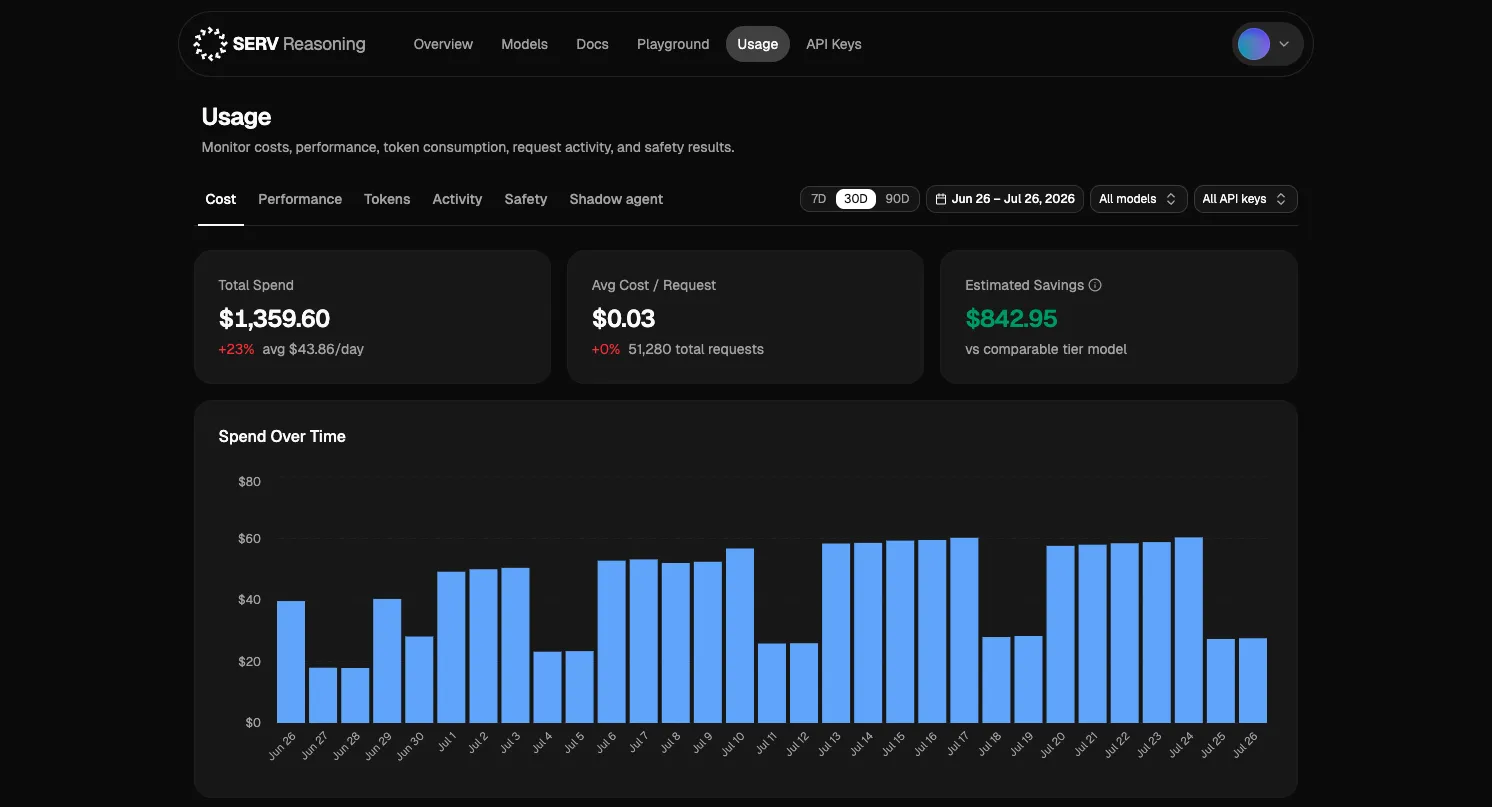Click the 51,280 total requests text

pos(696,349)
